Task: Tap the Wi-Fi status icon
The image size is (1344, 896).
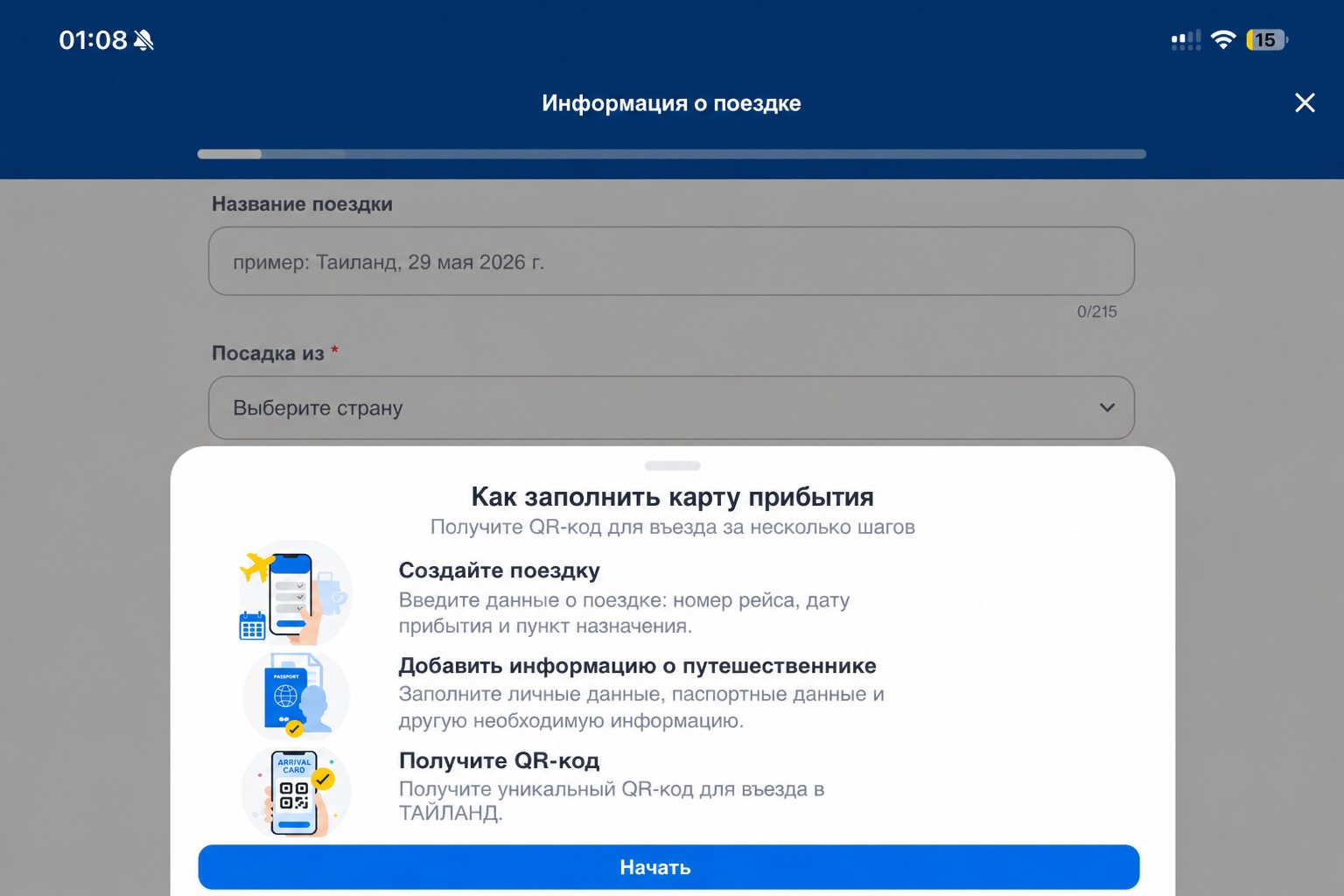Action: pos(1223,39)
